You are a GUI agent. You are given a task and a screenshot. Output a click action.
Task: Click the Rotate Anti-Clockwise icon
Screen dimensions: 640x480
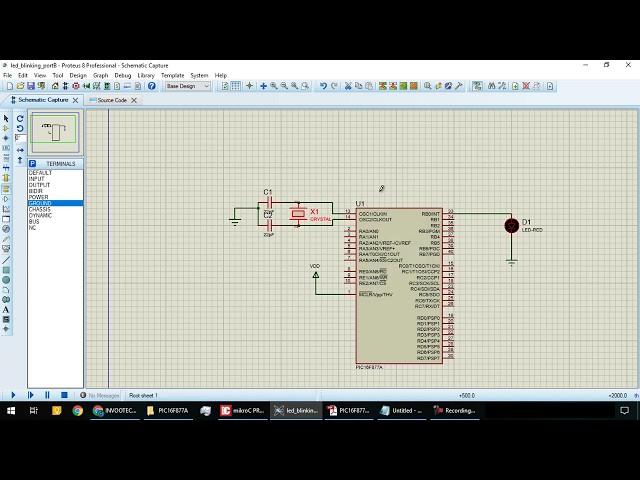(x=20, y=128)
